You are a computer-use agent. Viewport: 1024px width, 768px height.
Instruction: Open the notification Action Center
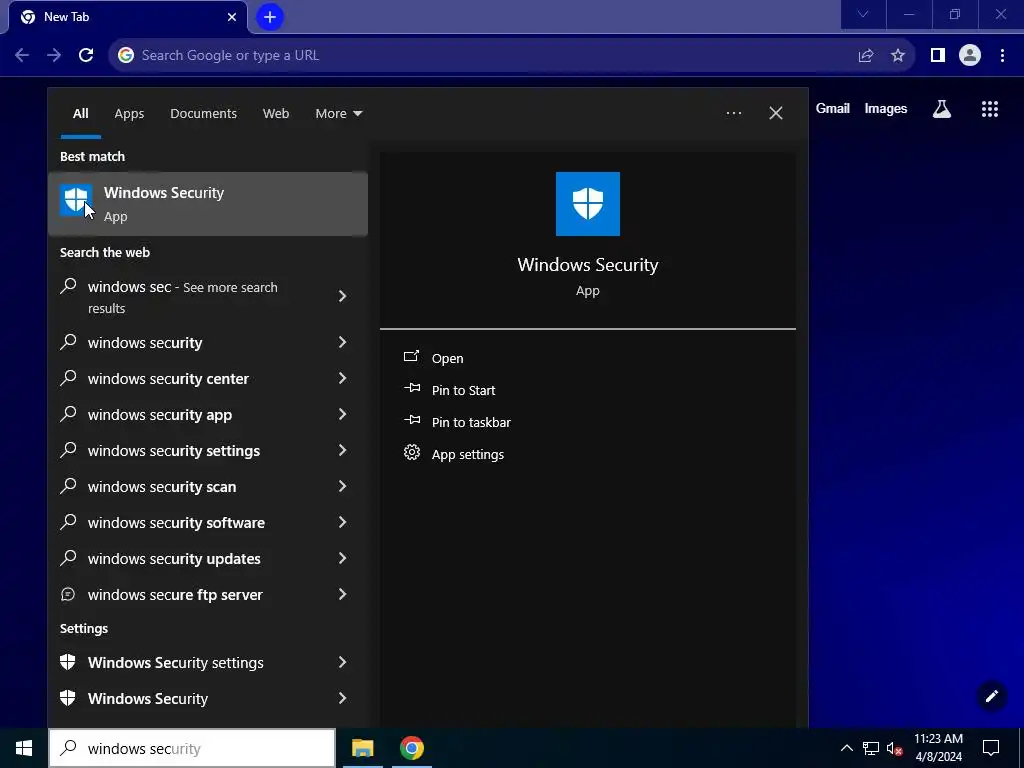(991, 748)
